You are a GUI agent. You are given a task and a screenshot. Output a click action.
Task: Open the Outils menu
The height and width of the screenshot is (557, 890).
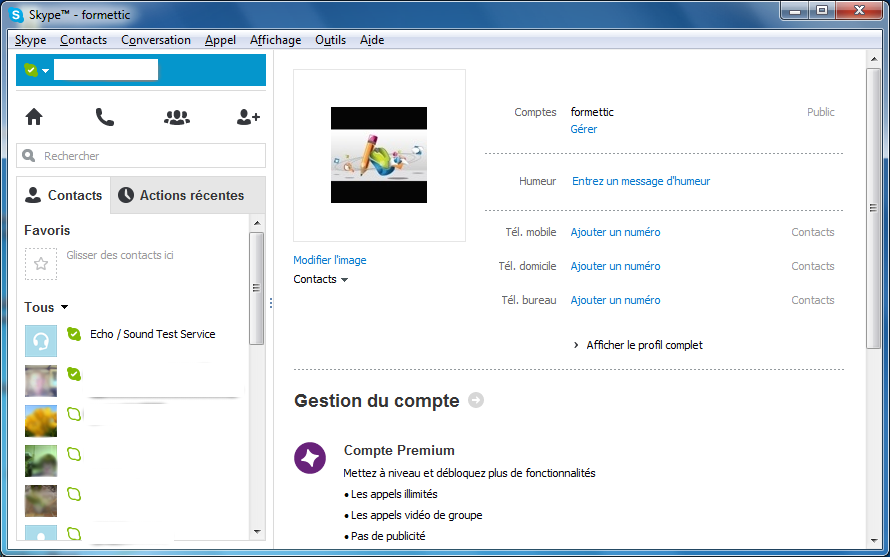pyautogui.click(x=330, y=40)
